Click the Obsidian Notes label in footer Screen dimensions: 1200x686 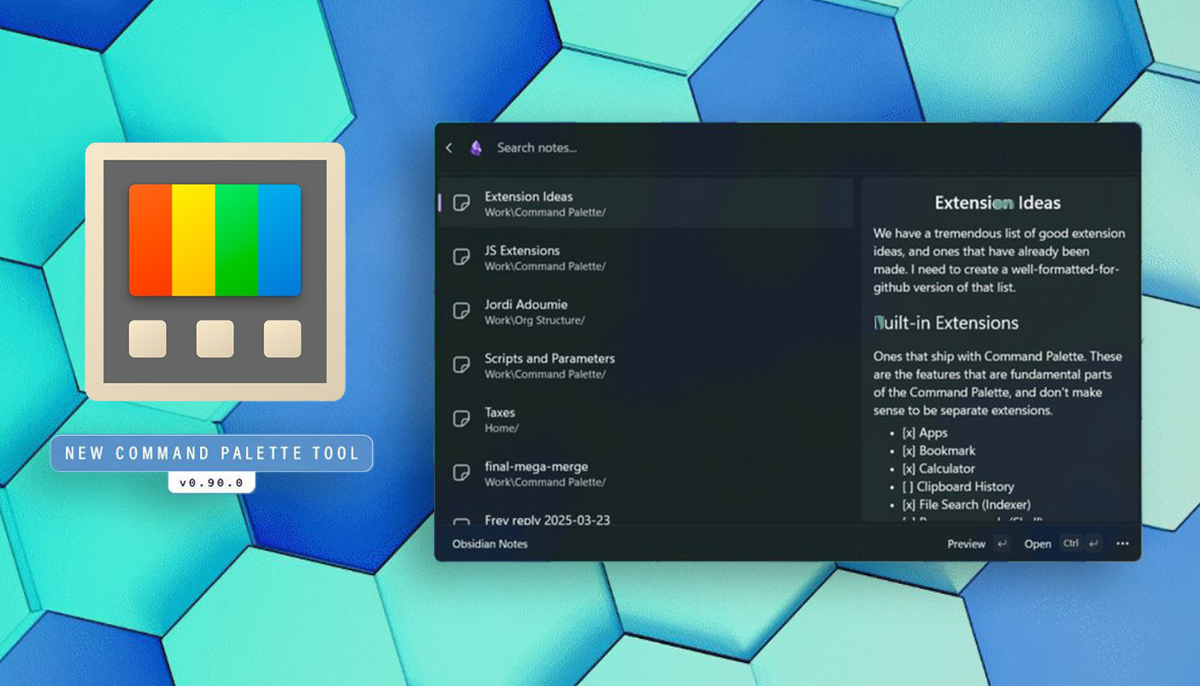pyautogui.click(x=490, y=544)
